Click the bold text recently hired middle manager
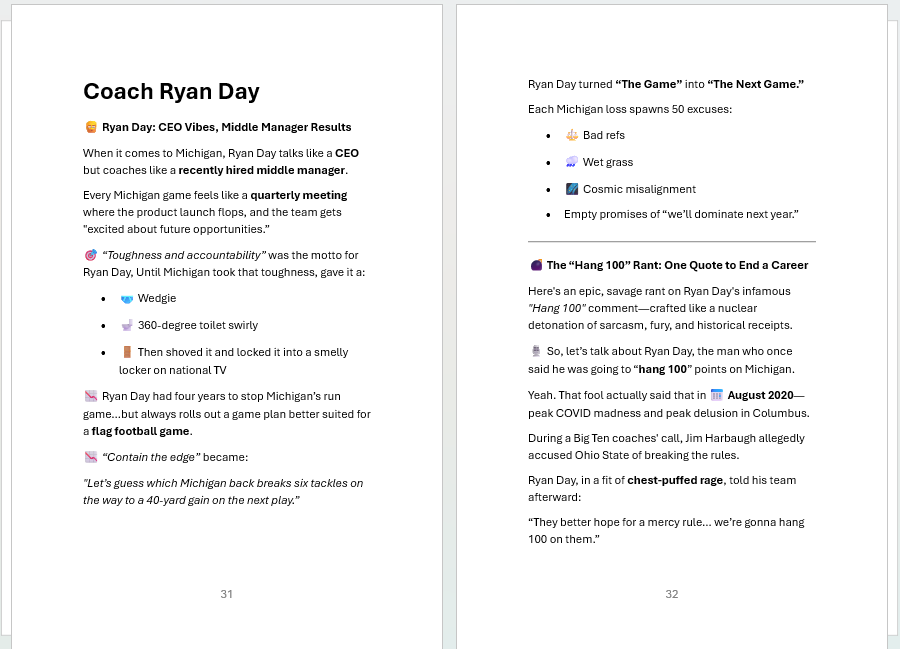The image size is (900, 649). tap(262, 170)
